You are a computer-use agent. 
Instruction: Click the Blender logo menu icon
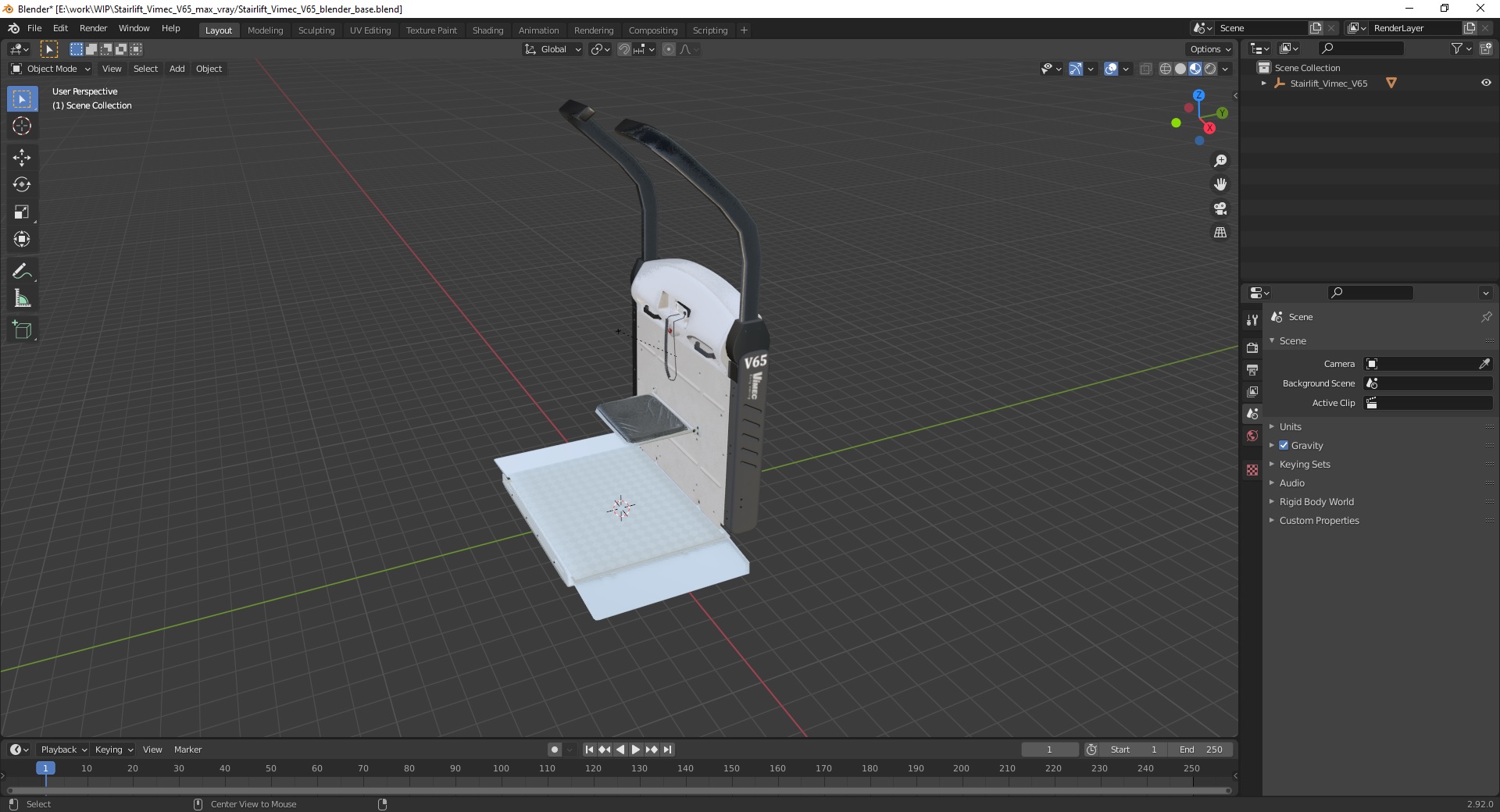pos(13,28)
